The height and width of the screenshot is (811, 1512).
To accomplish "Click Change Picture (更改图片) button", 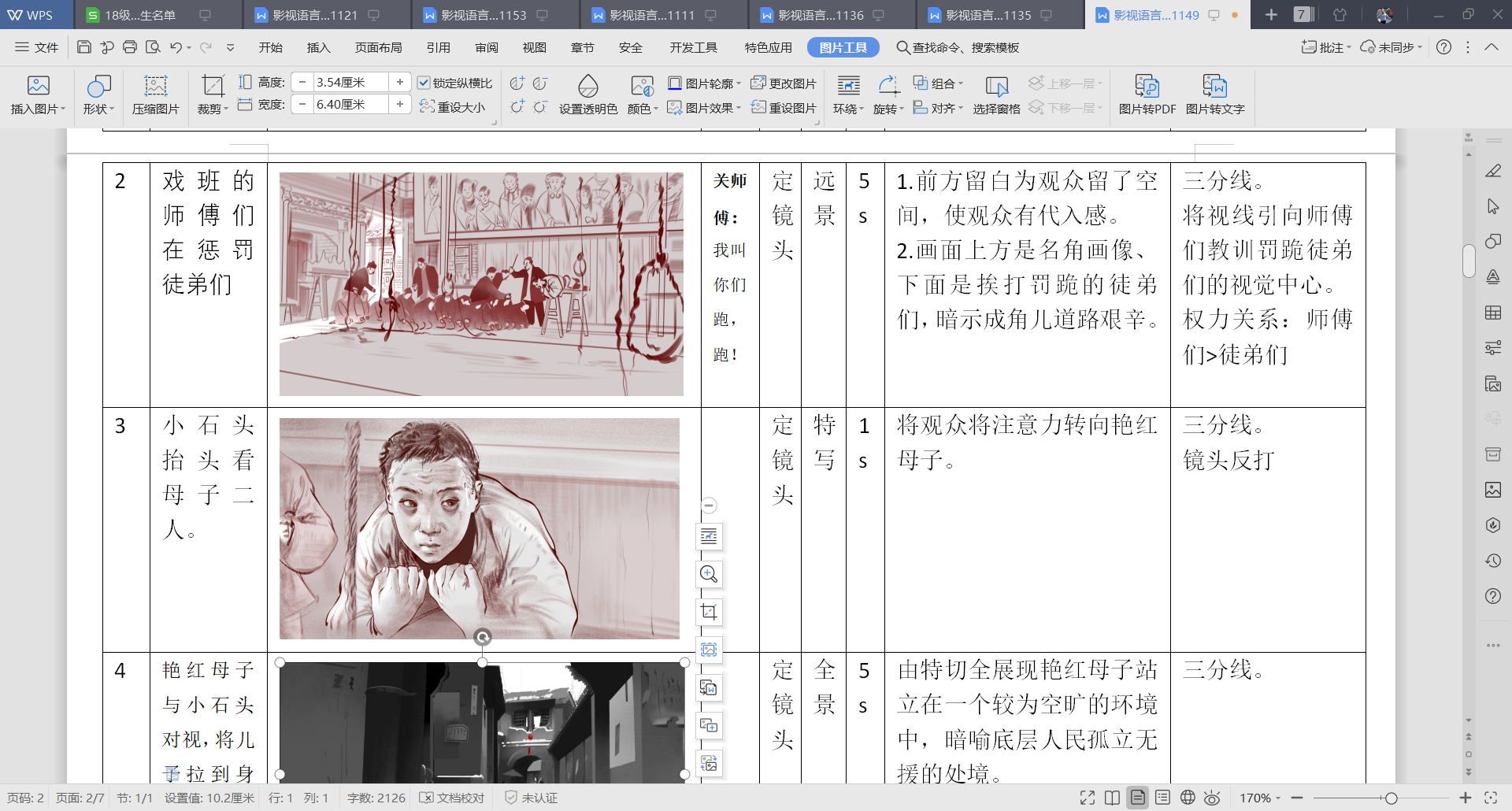I will click(x=784, y=83).
